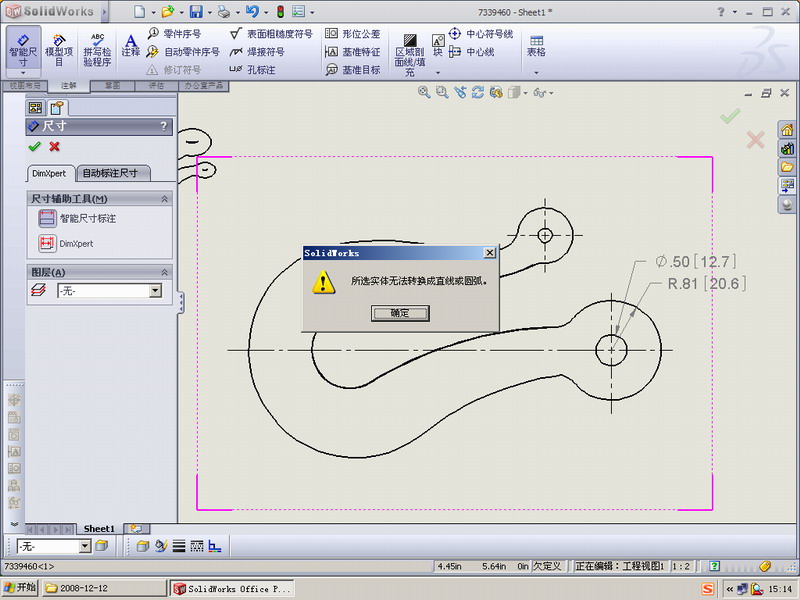Open the display style dropdown arrow
The width and height of the screenshot is (800, 600).
pyautogui.click(x=526, y=93)
